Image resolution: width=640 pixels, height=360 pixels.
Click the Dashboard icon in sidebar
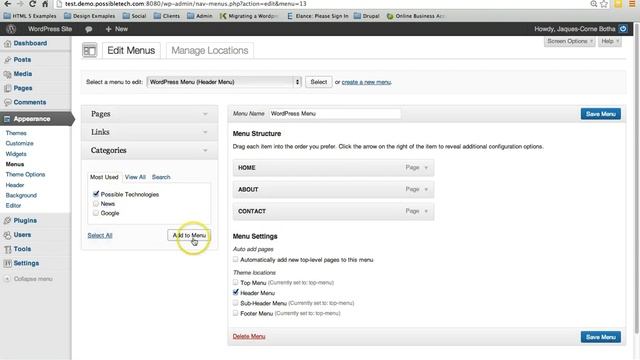[x=7, y=44]
